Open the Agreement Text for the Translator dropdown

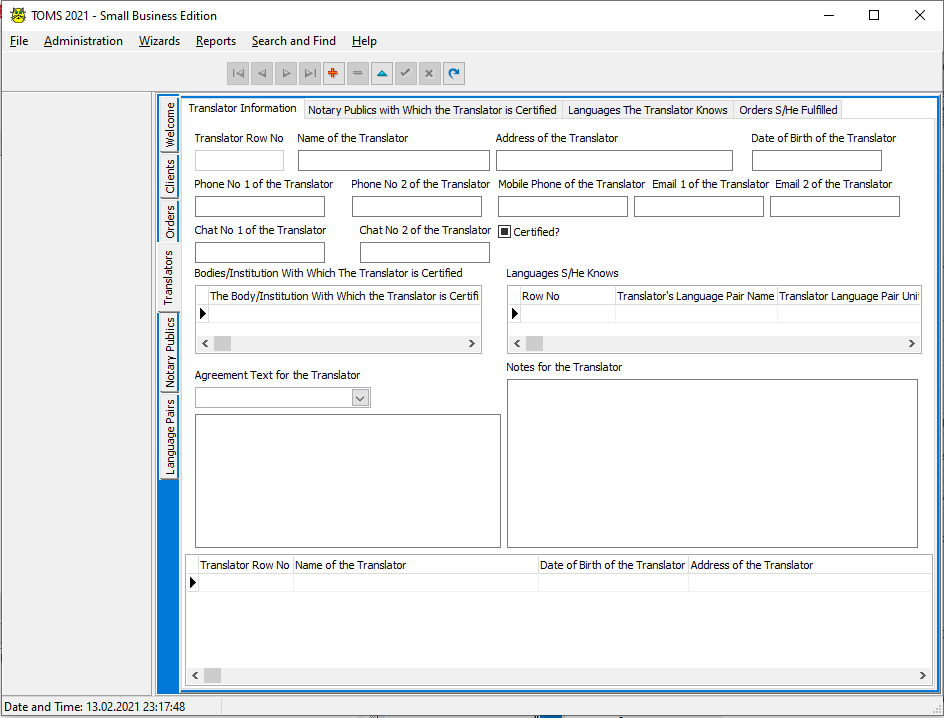point(361,398)
